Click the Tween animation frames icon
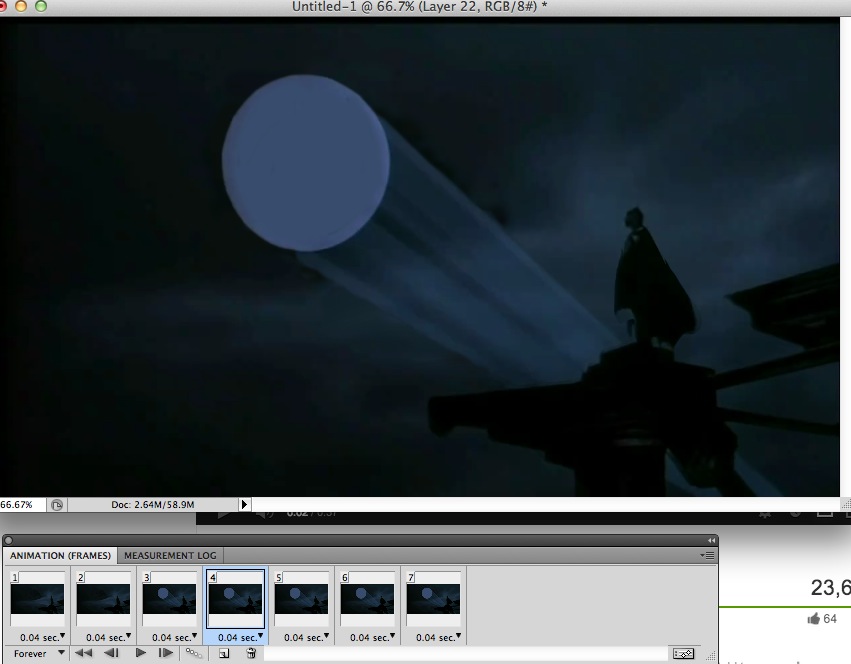Screen dimensions: 851x664 [x=195, y=653]
